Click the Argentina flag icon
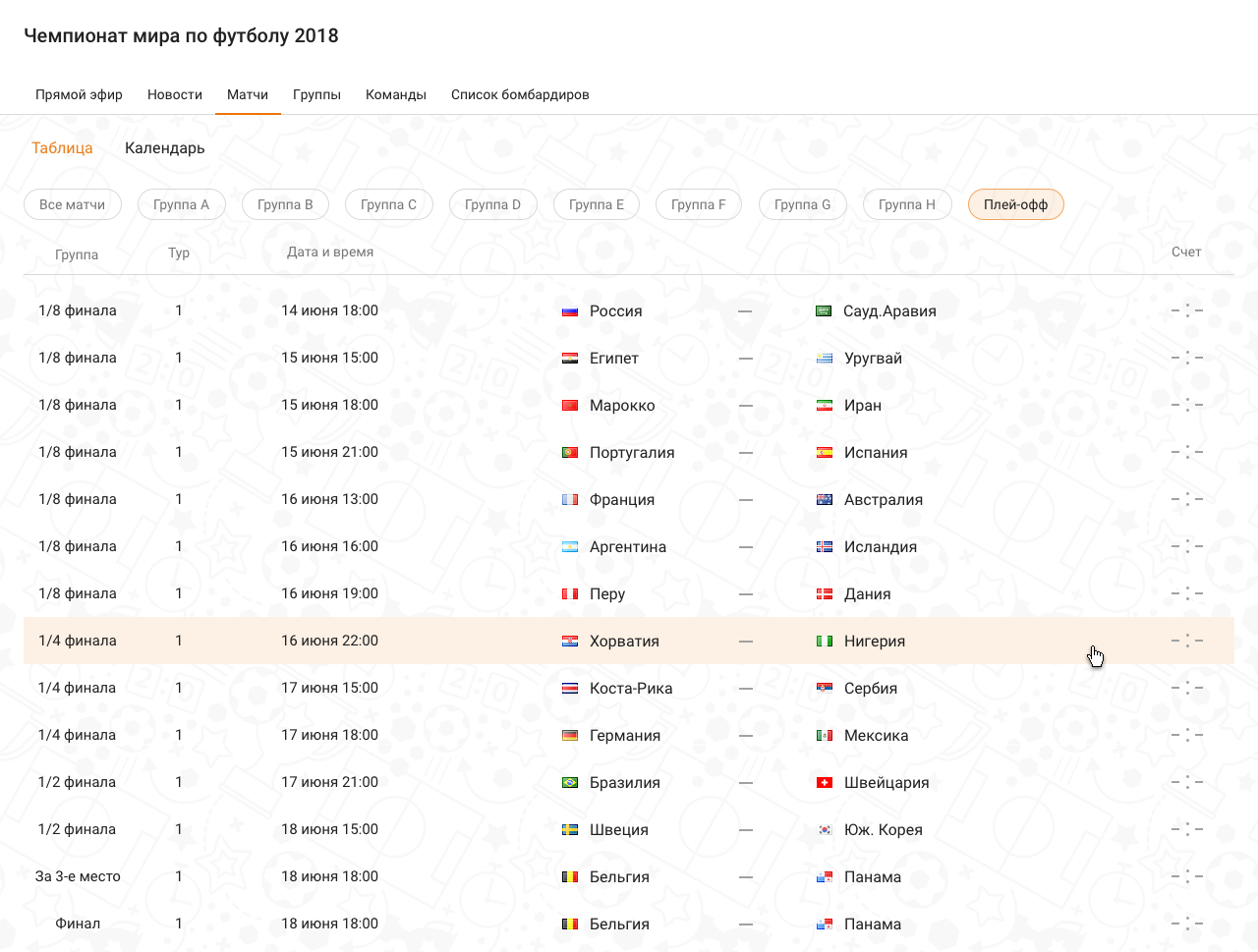Screen dimensions: 1258x952 point(570,547)
